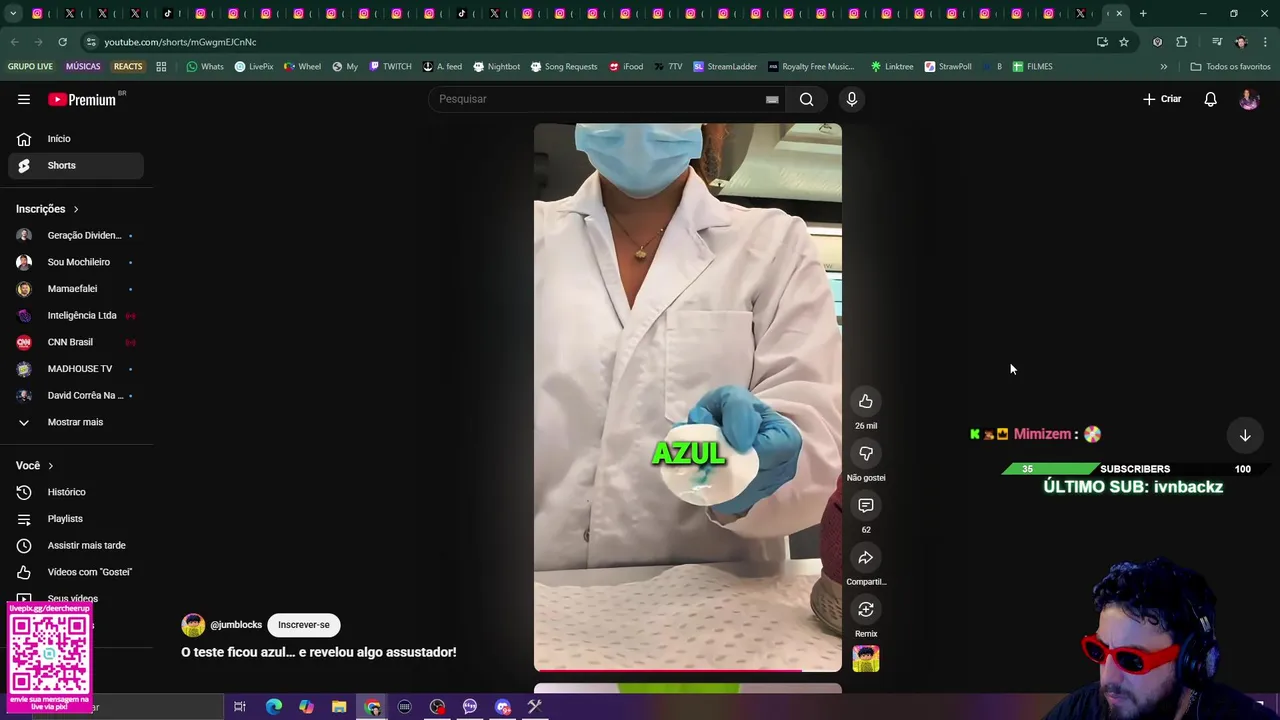Click Criar button
Image resolution: width=1280 pixels, height=720 pixels.
click(x=1162, y=99)
